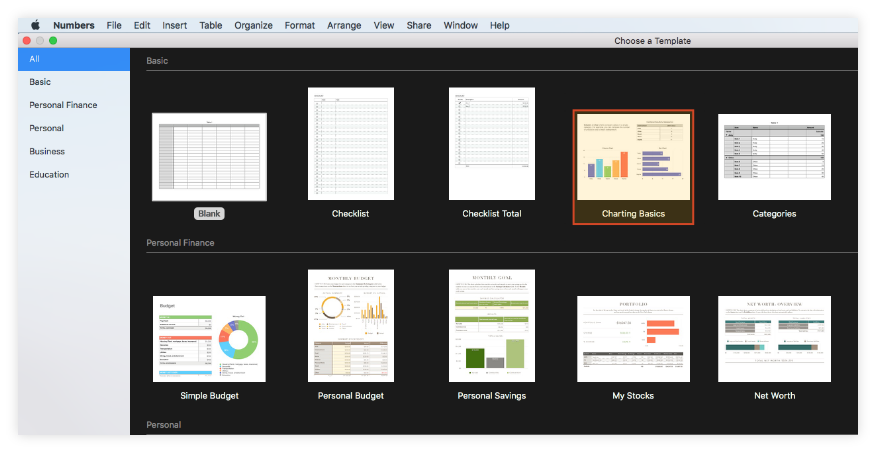The height and width of the screenshot is (453, 876).
Task: Pick the Personal Budget template
Action: [x=350, y=326]
